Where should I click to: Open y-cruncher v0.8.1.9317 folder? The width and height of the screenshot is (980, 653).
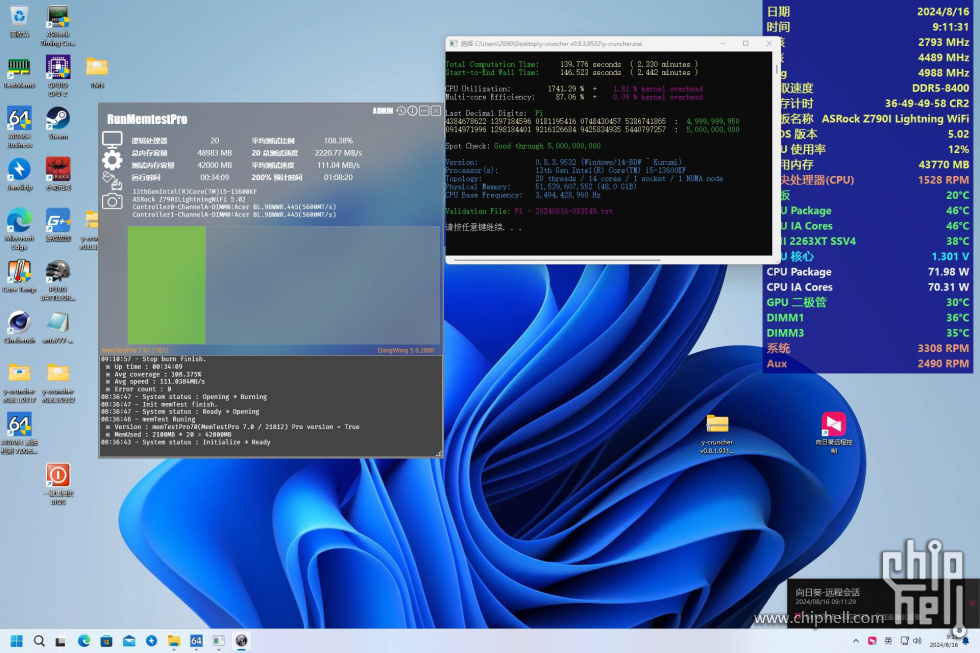coord(19,384)
